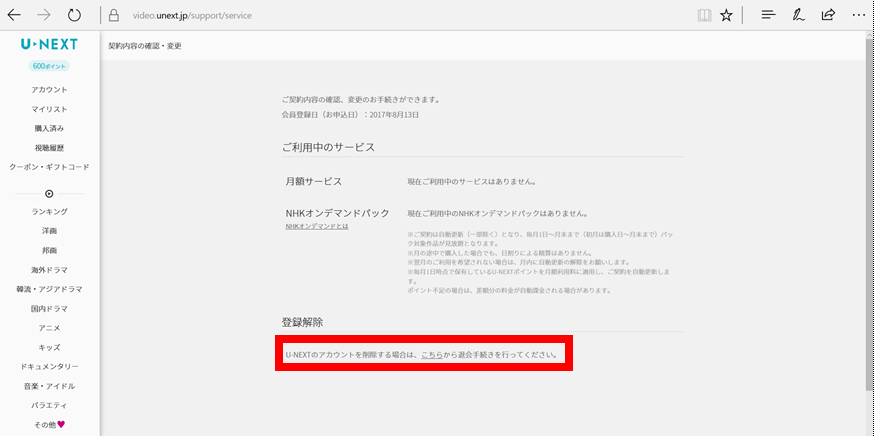The image size is (874, 436).
Task: Select バラエティ category
Action: (49, 405)
